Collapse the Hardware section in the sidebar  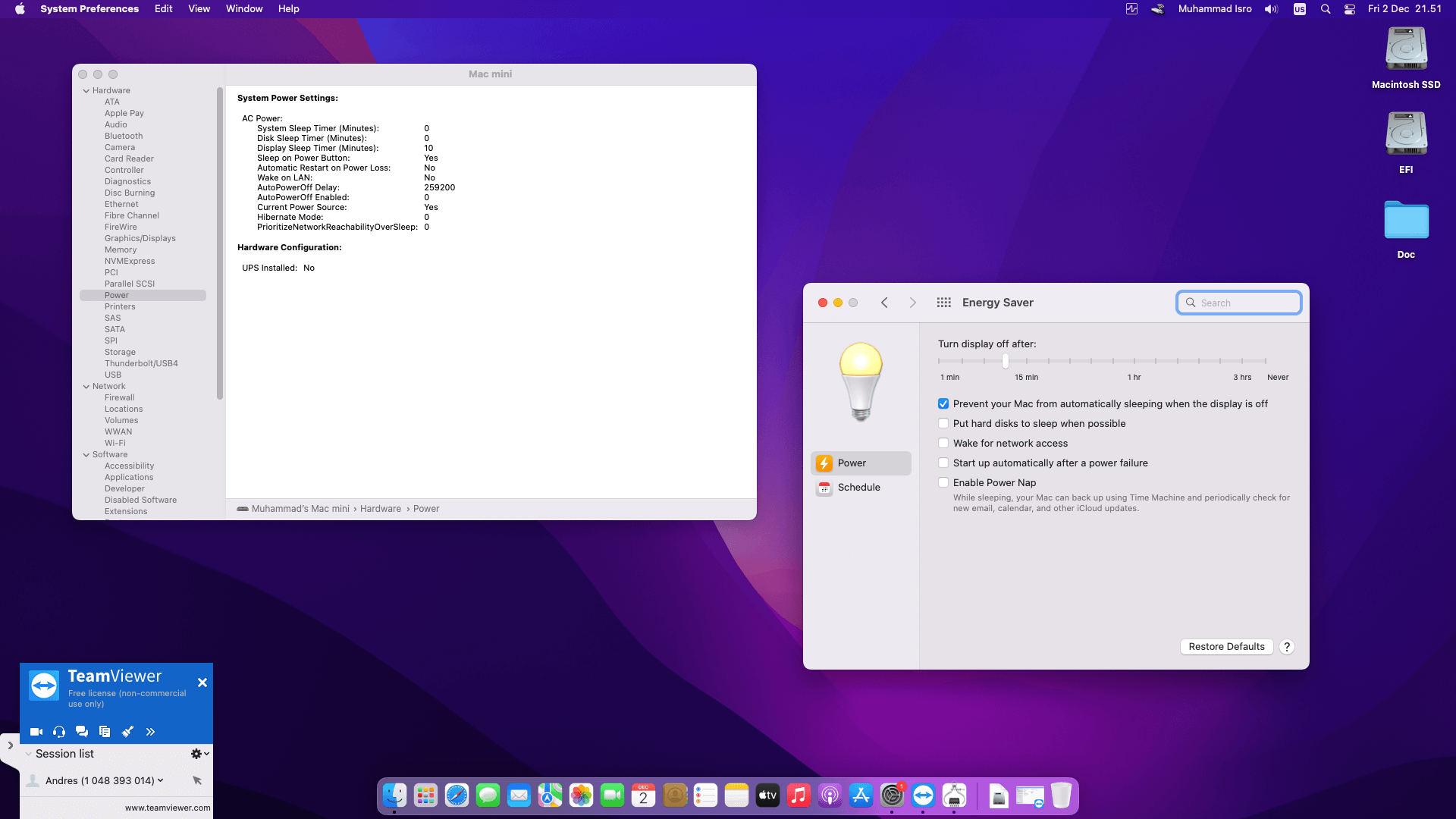tap(86, 91)
